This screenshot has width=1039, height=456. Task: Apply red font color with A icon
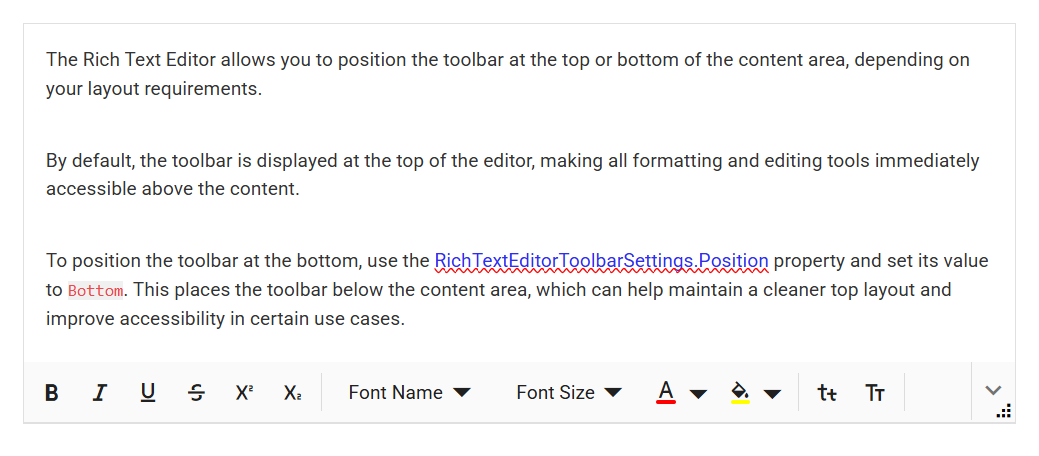tap(666, 392)
